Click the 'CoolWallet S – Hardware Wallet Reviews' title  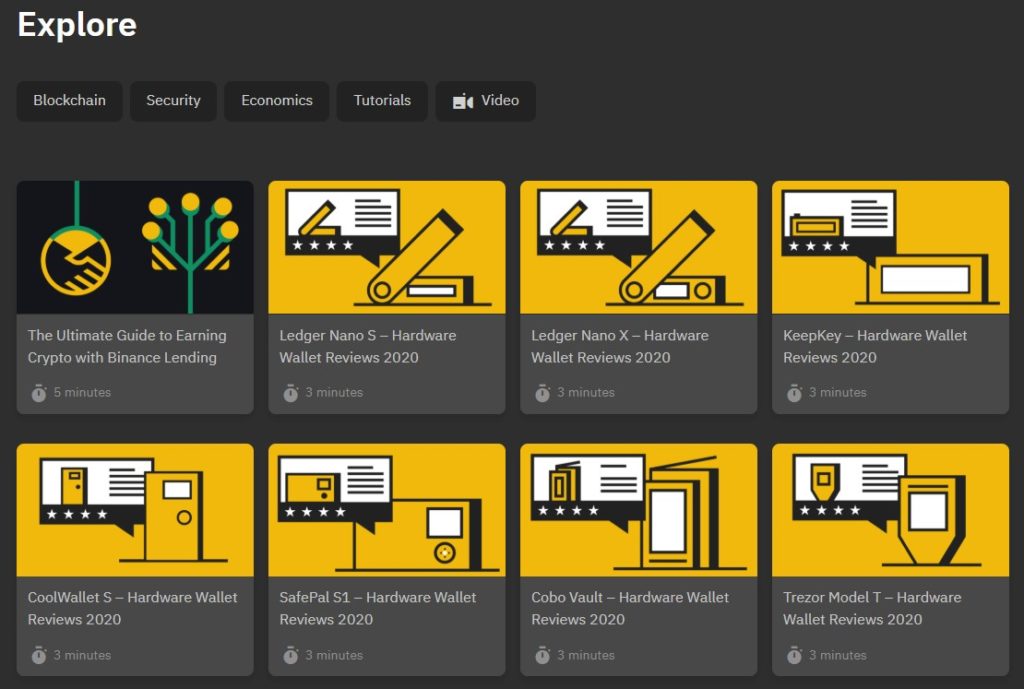coord(133,608)
